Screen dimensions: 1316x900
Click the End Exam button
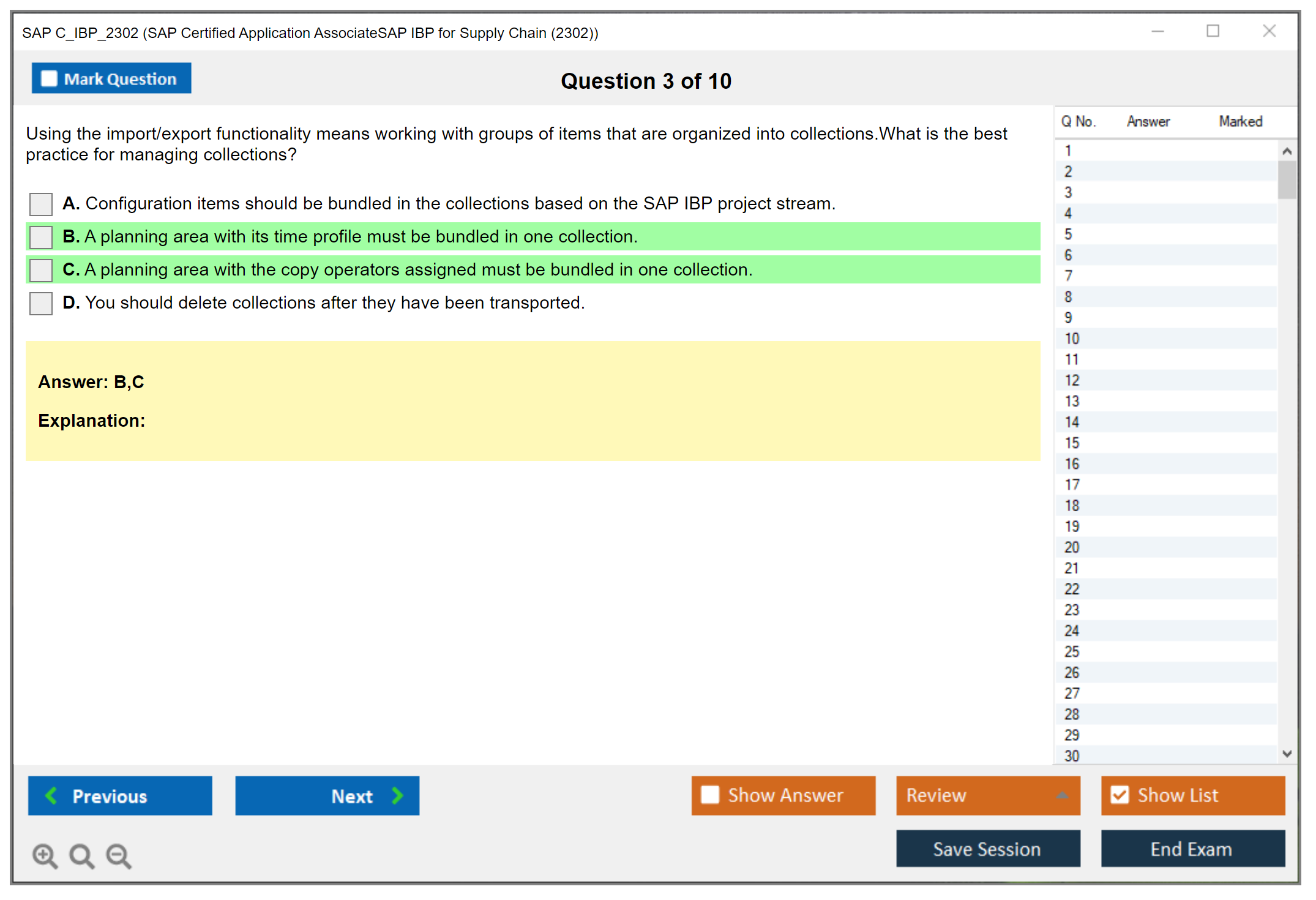coord(1192,849)
